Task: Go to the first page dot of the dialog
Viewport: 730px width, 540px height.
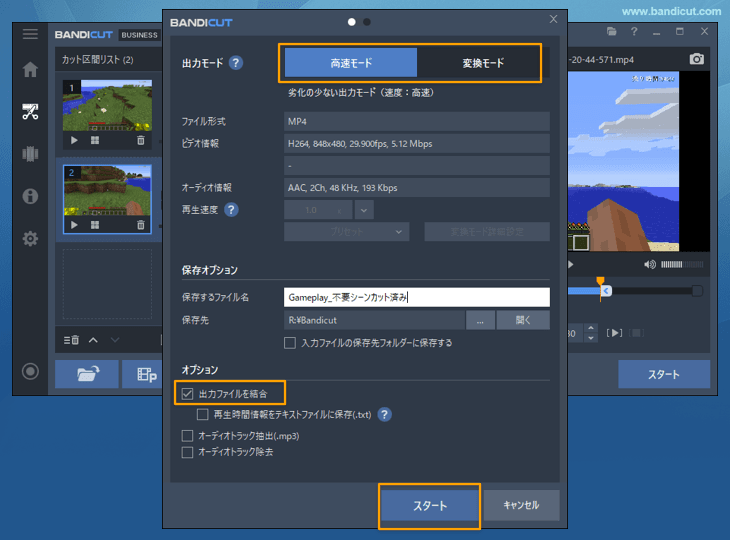Action: tap(351, 22)
